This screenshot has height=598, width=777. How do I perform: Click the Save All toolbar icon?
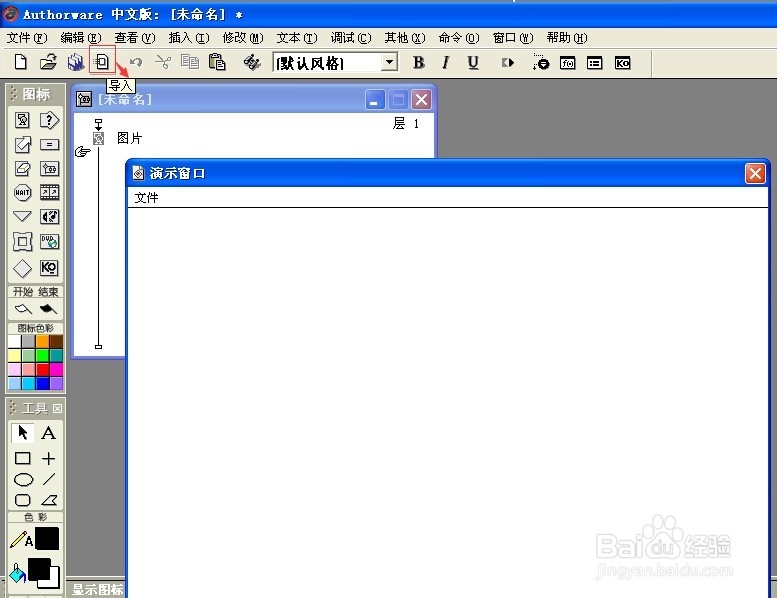(x=75, y=62)
